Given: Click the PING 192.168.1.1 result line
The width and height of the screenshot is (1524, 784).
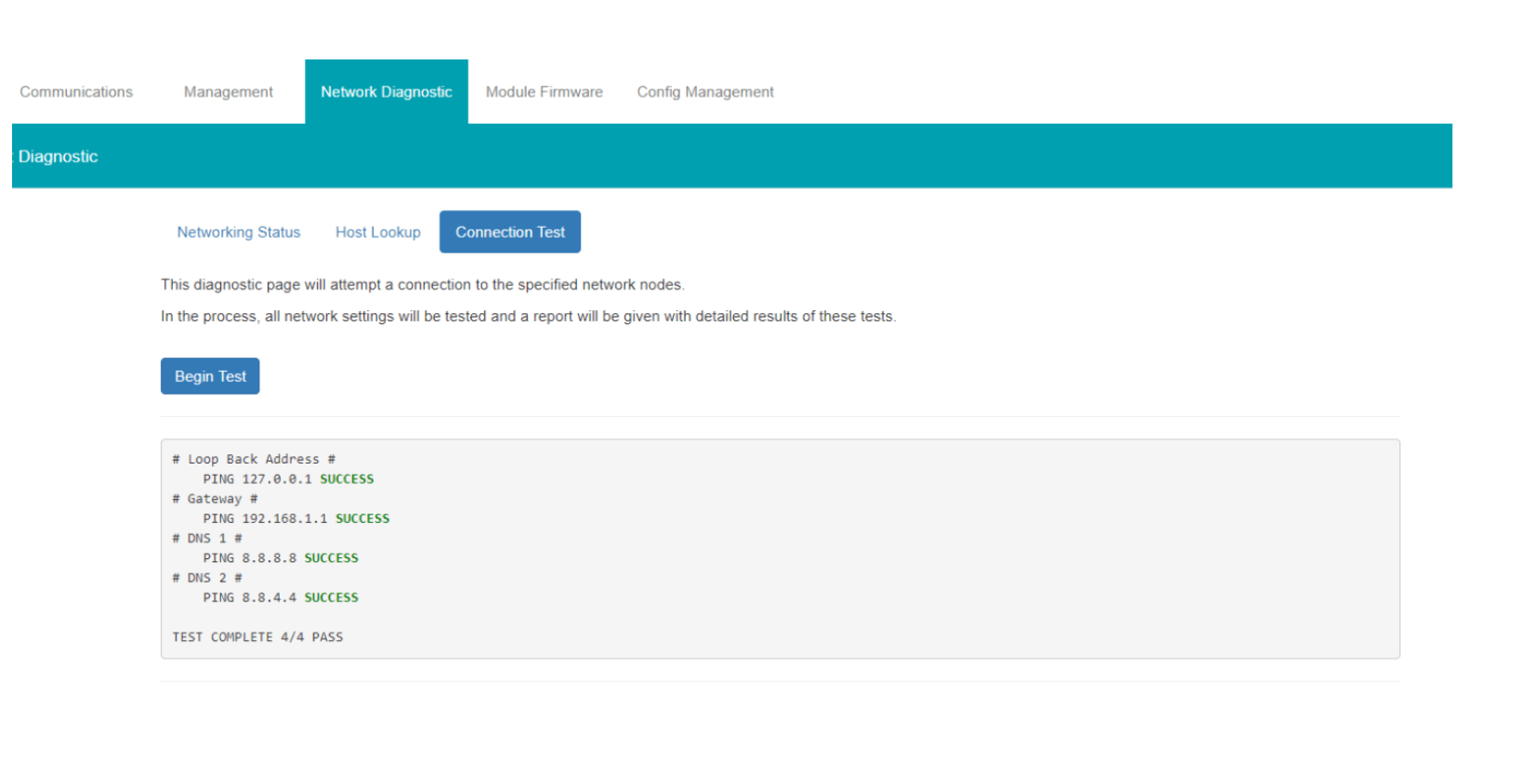Looking at the screenshot, I should (296, 518).
